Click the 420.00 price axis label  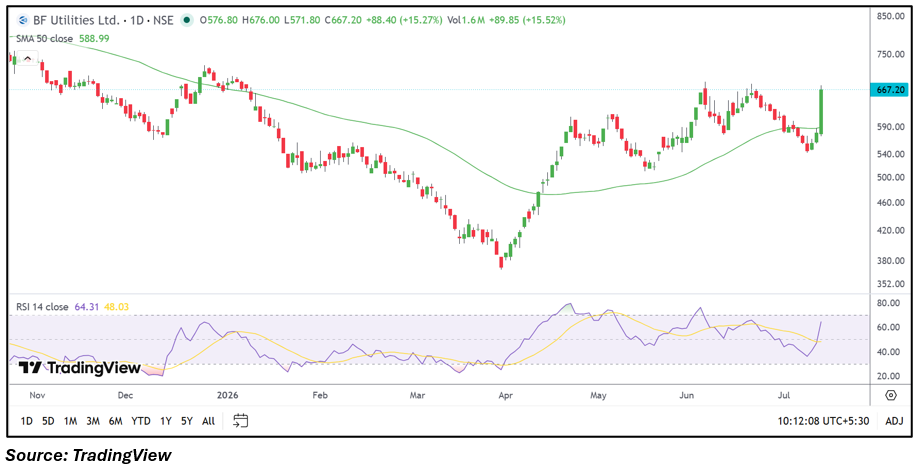pyautogui.click(x=891, y=231)
